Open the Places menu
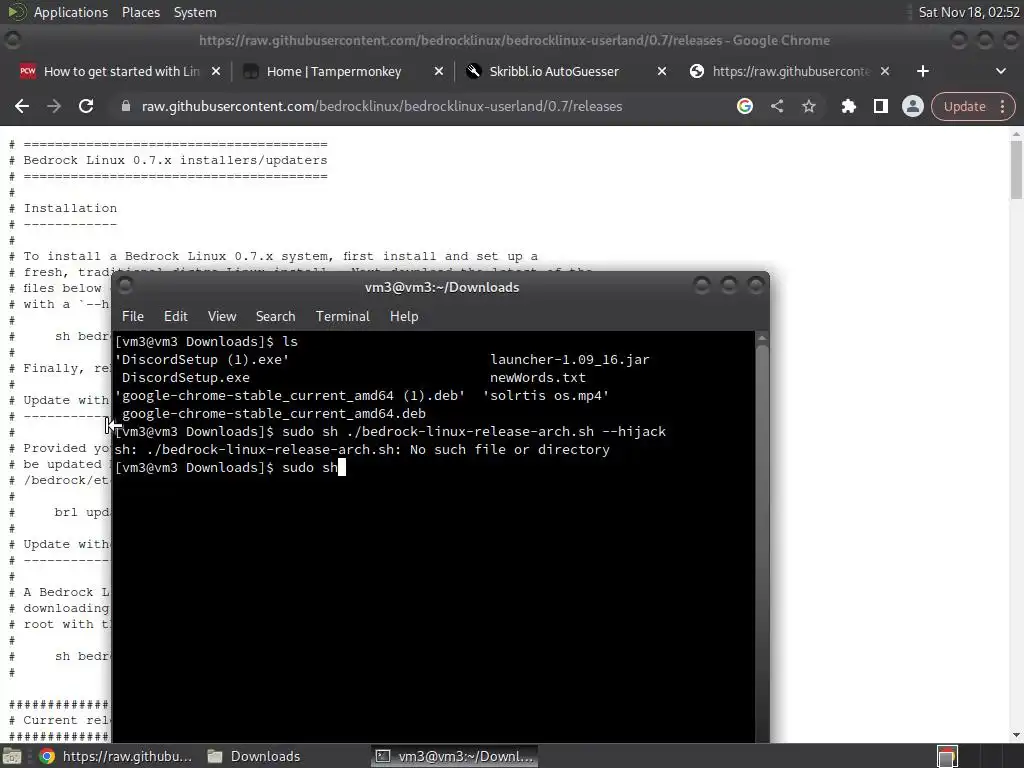 (140, 12)
